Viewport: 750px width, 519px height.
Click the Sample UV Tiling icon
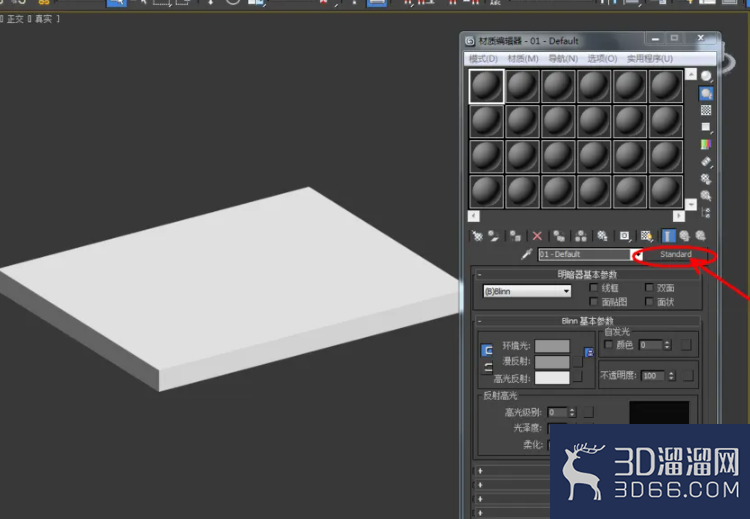click(706, 127)
